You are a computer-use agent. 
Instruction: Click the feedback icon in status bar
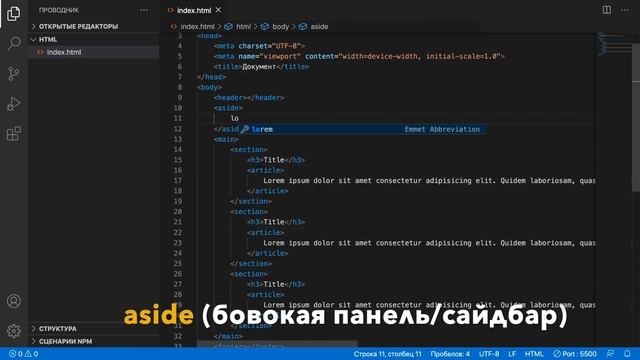point(610,354)
